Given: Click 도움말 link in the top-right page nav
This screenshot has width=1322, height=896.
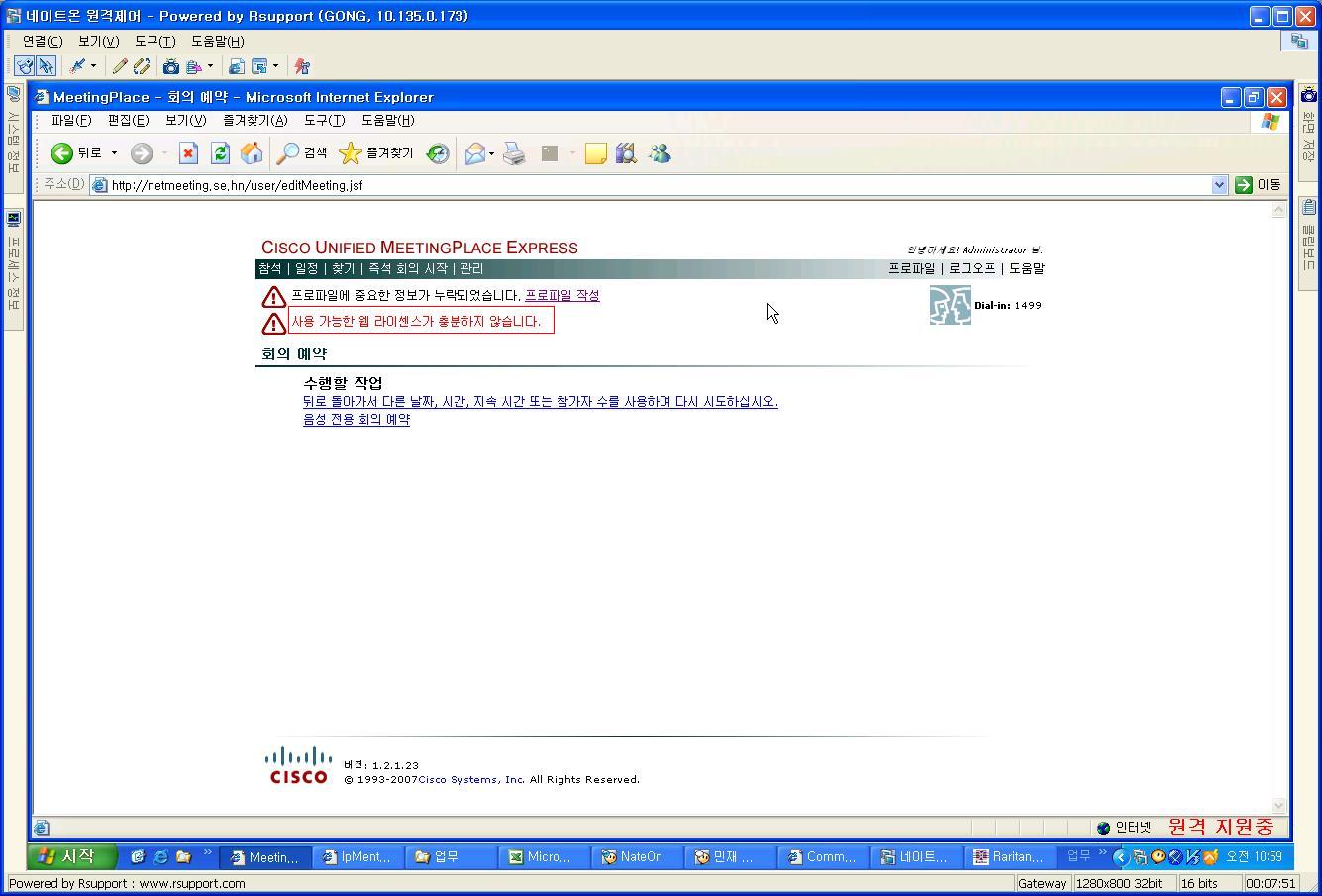Looking at the screenshot, I should [x=1027, y=268].
